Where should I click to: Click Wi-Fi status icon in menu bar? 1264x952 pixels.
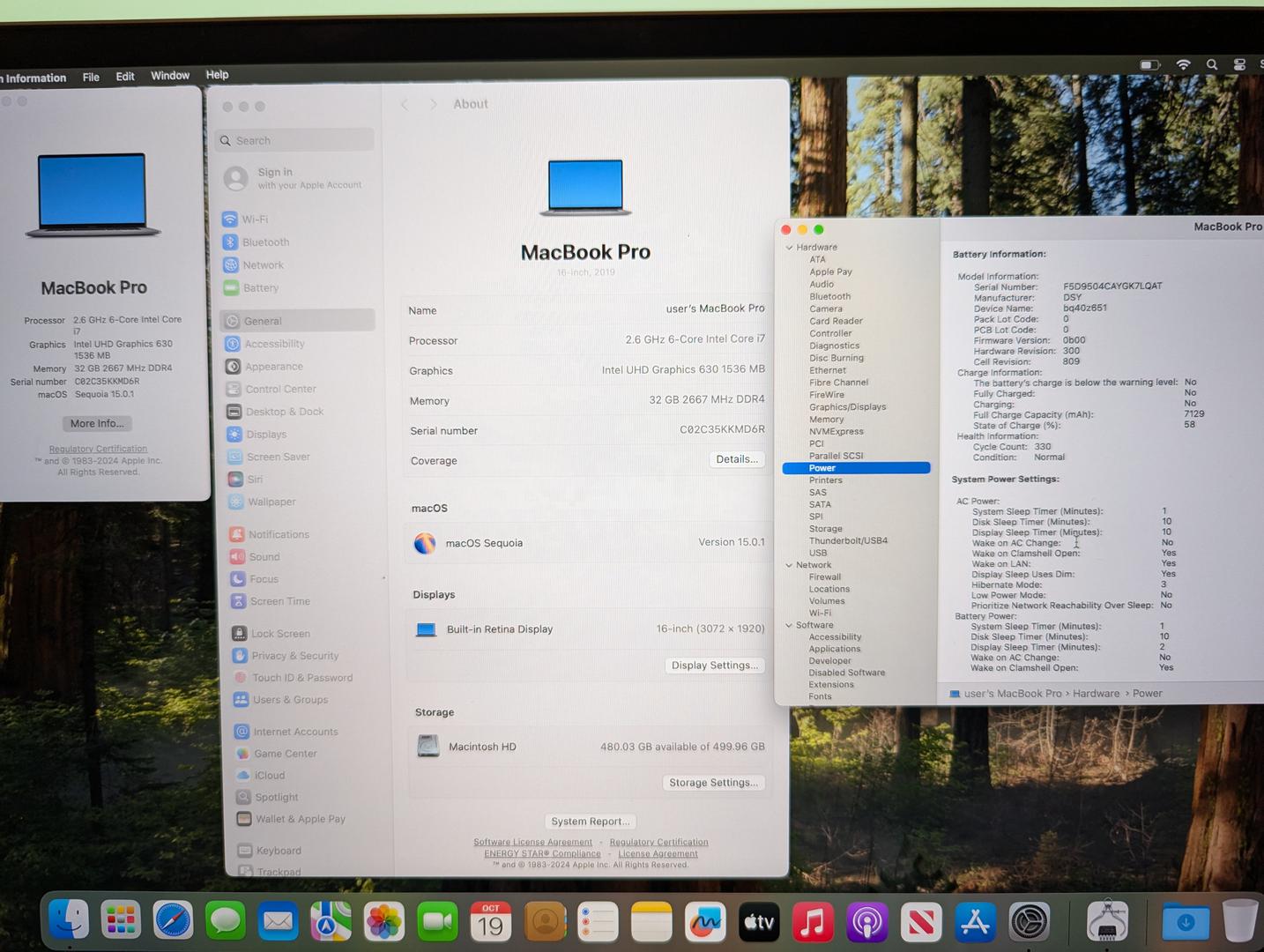1183,64
